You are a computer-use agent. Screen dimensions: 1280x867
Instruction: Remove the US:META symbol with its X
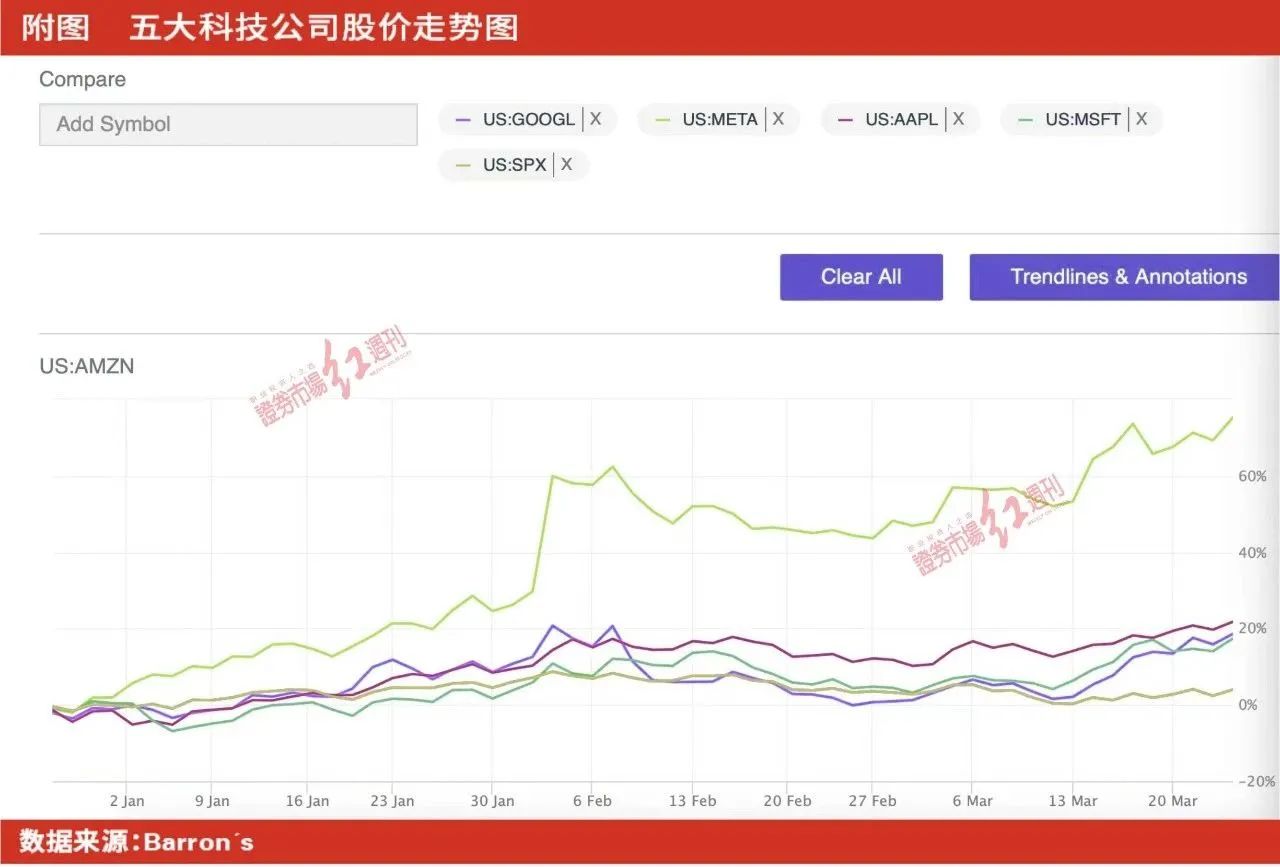pyautogui.click(x=778, y=119)
